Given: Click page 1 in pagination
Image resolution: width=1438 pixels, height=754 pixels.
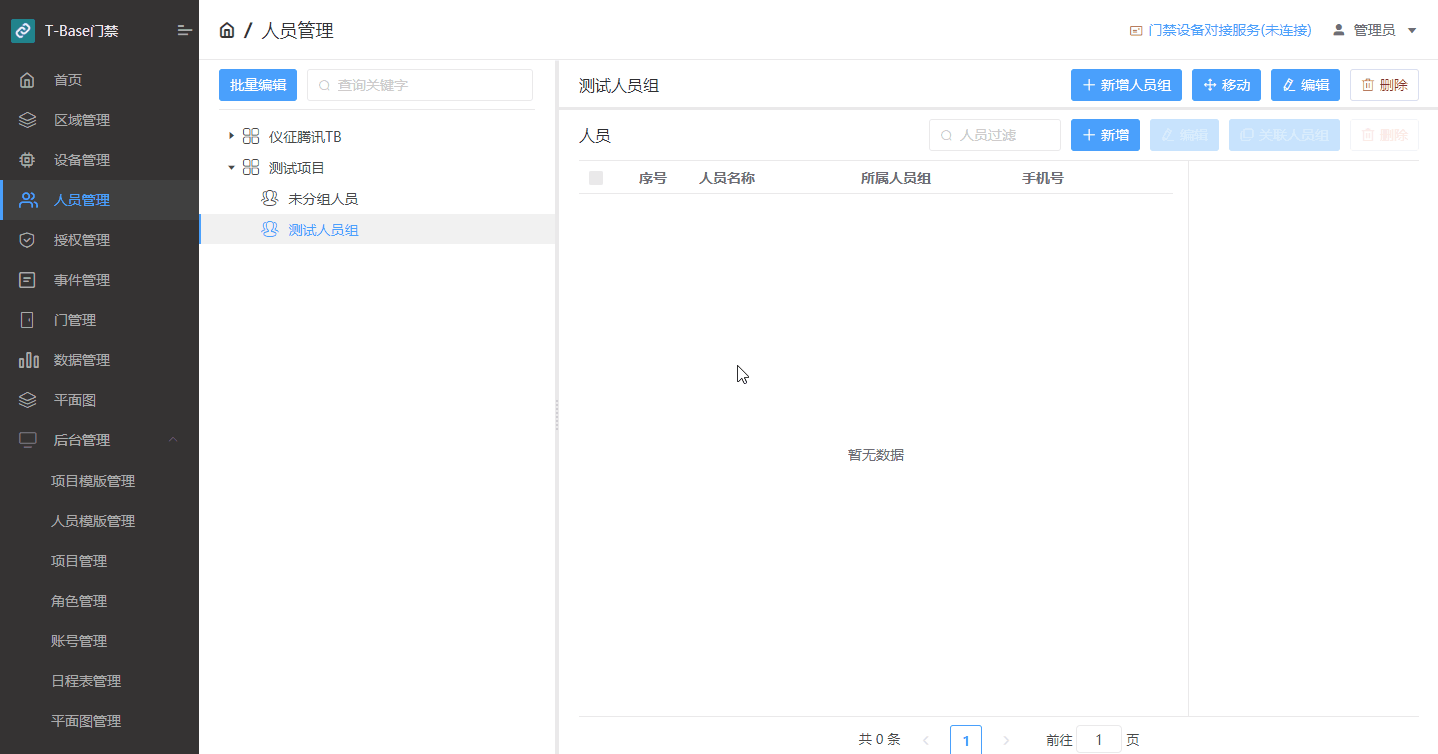Looking at the screenshot, I should [966, 740].
